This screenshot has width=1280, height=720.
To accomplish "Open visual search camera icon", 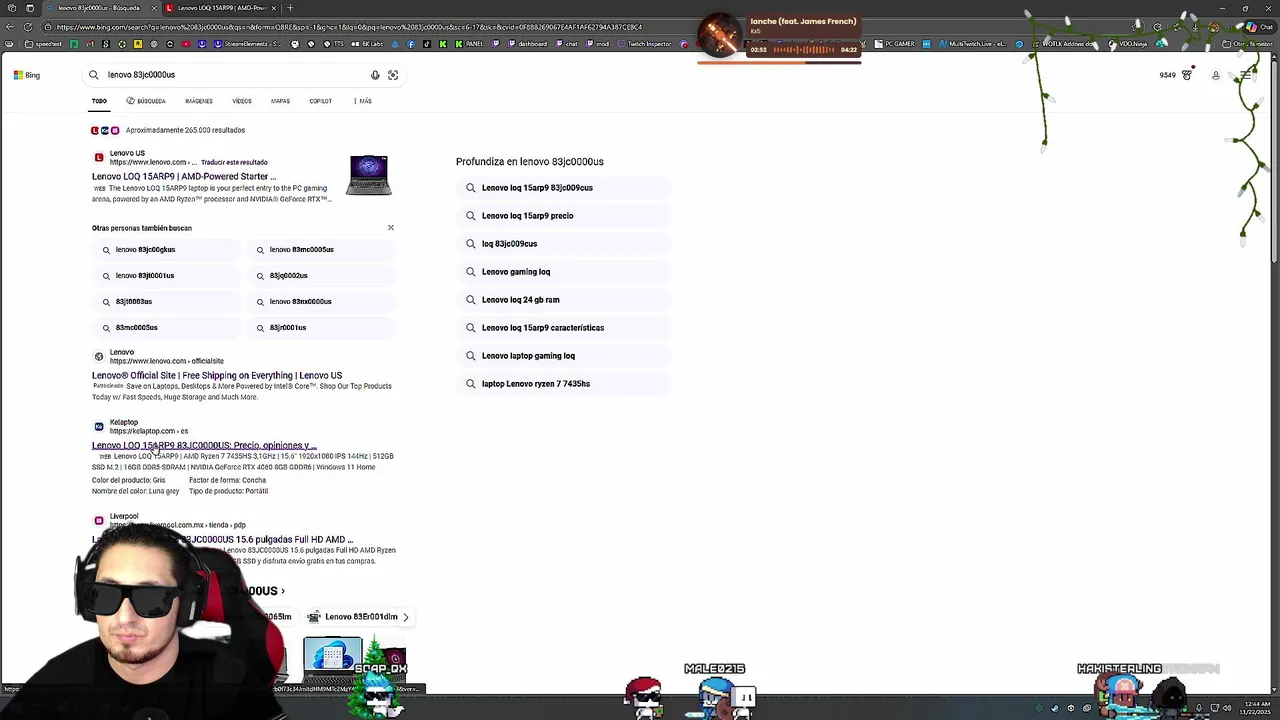I will click(x=393, y=75).
